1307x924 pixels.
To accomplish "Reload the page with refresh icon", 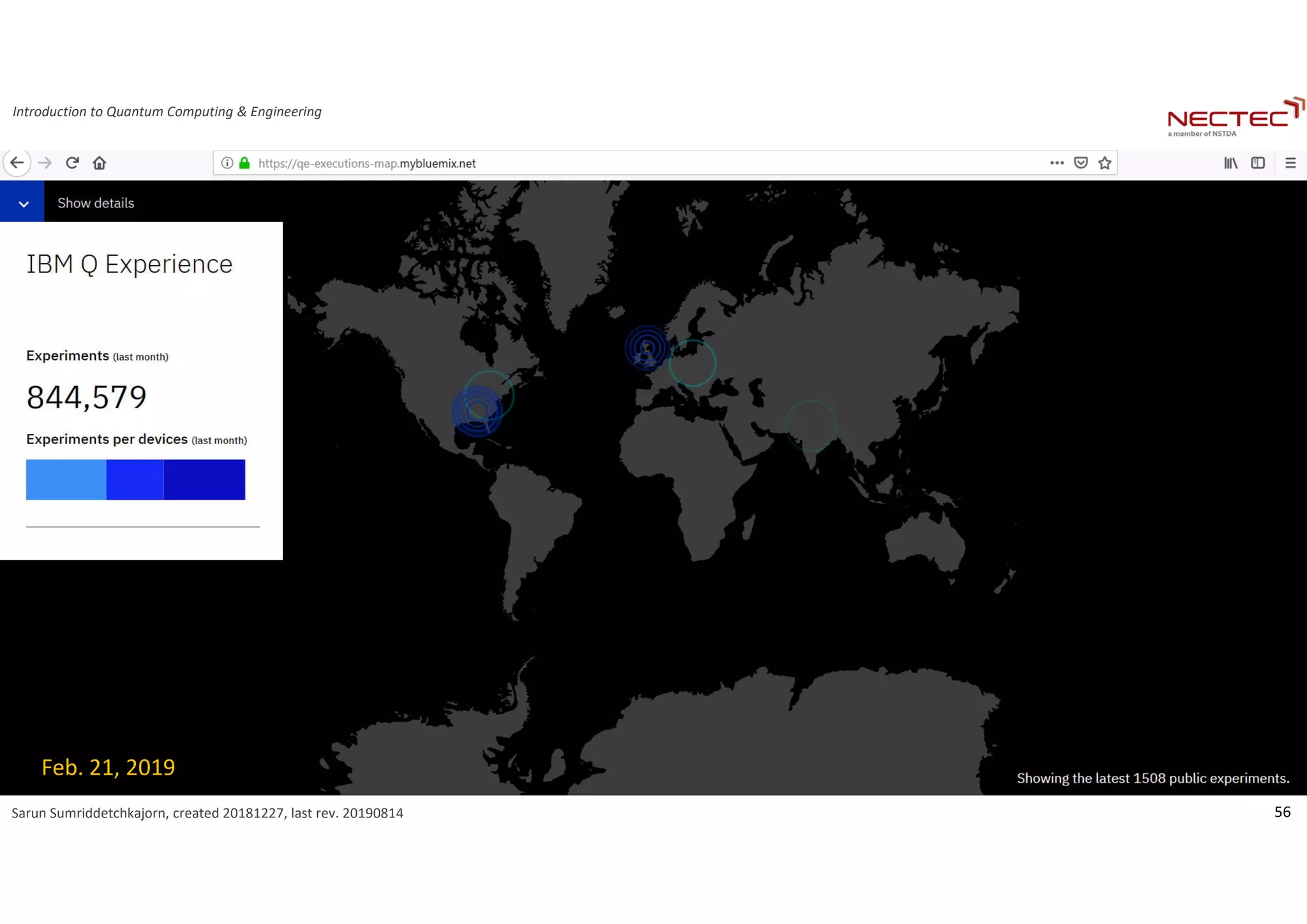I will click(x=72, y=163).
